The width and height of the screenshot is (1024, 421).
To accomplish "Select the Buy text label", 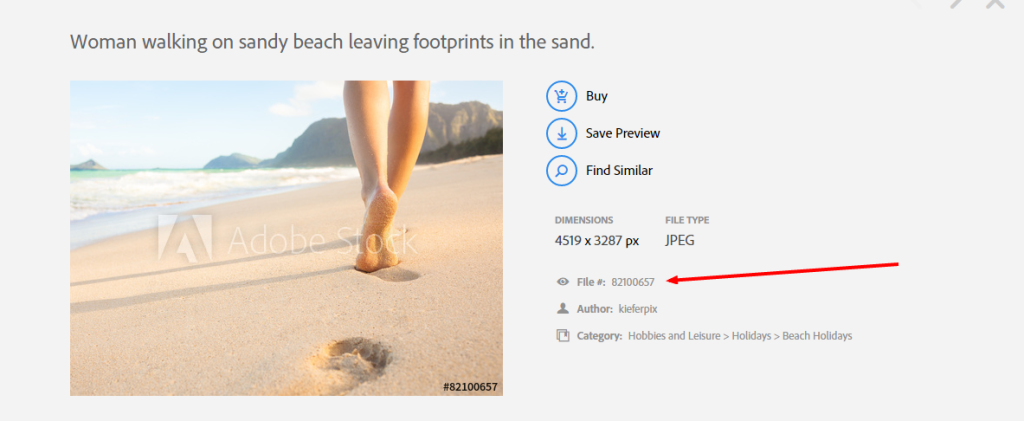I will tap(597, 96).
